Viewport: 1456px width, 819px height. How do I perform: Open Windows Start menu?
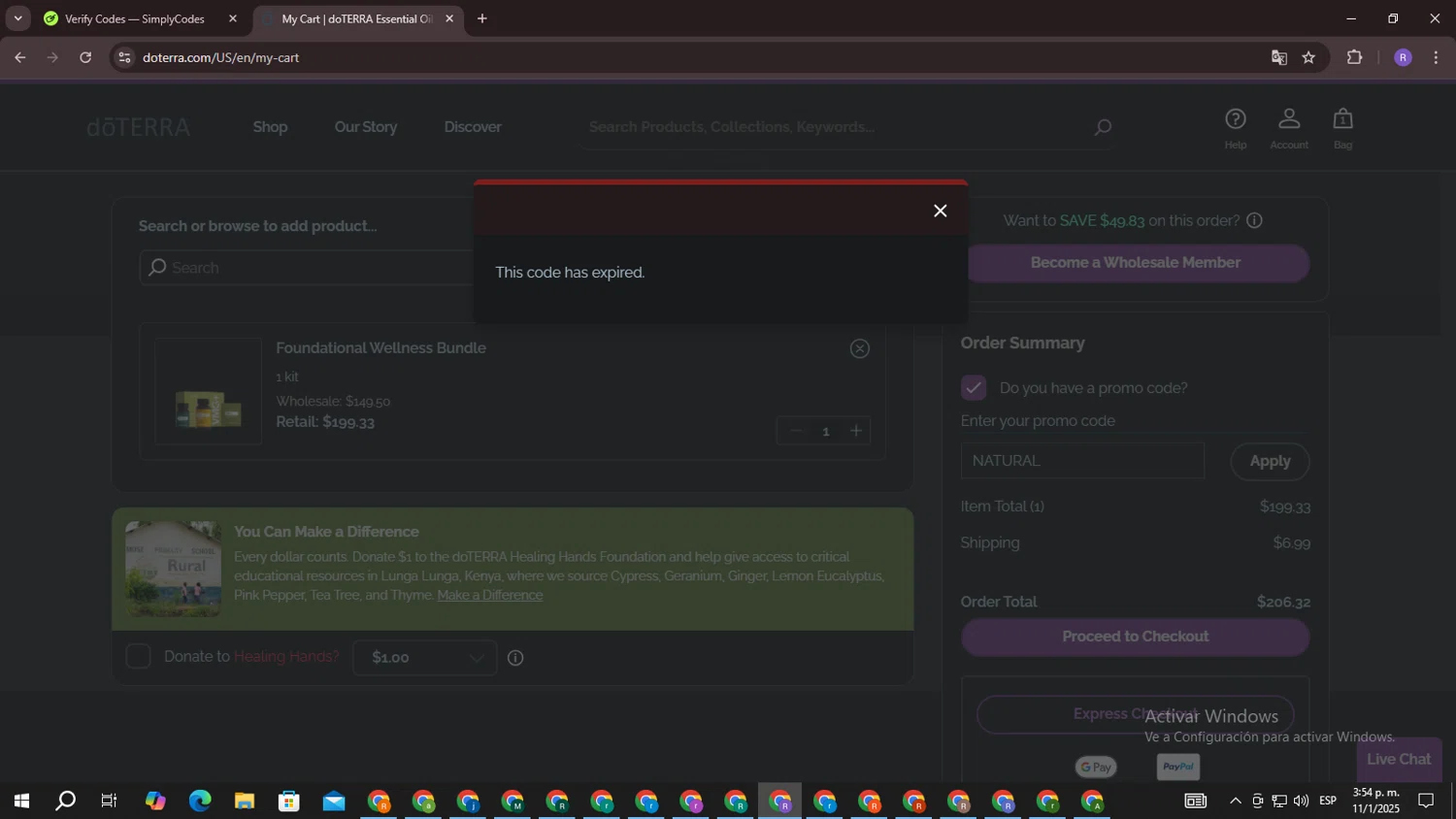coord(20,802)
